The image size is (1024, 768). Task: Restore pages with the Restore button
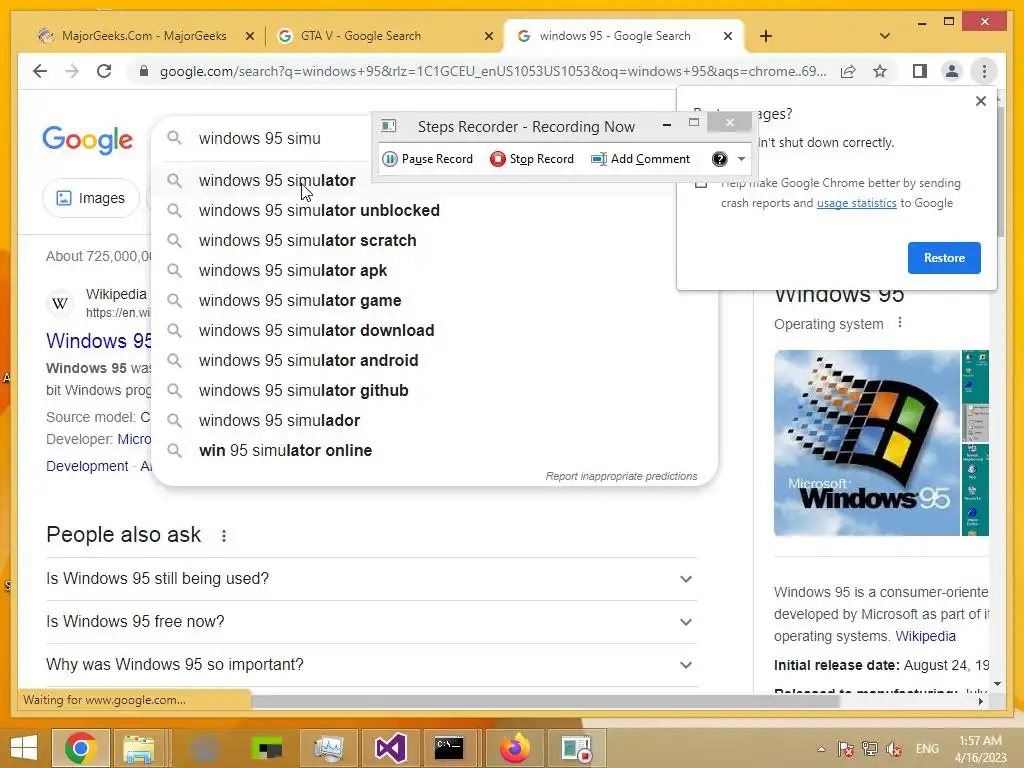944,258
